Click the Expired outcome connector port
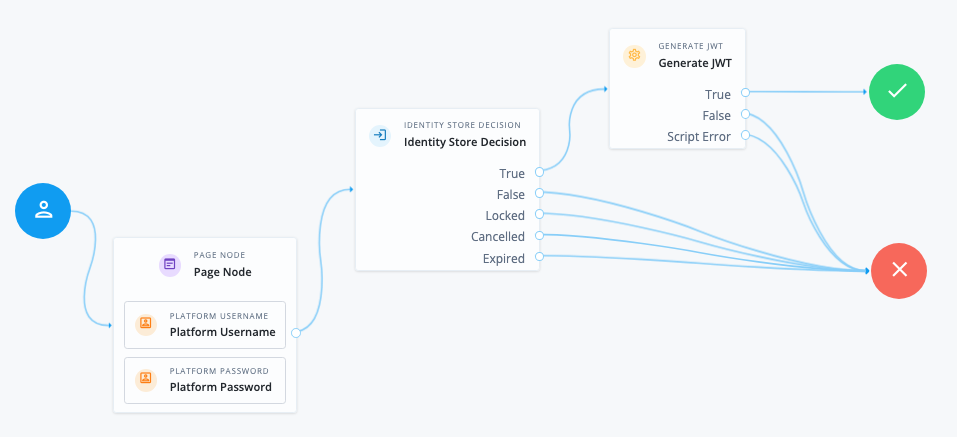 (539, 258)
